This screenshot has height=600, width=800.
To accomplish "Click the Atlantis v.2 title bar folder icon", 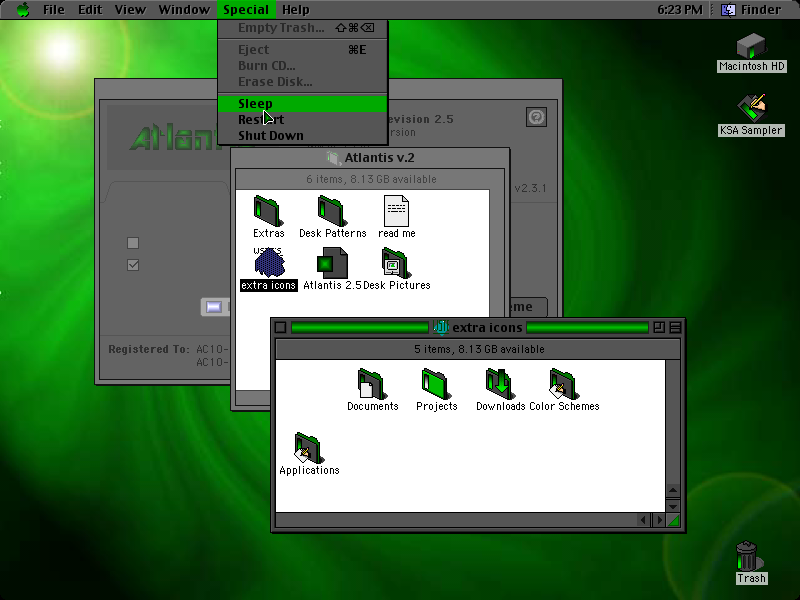I will tap(333, 158).
